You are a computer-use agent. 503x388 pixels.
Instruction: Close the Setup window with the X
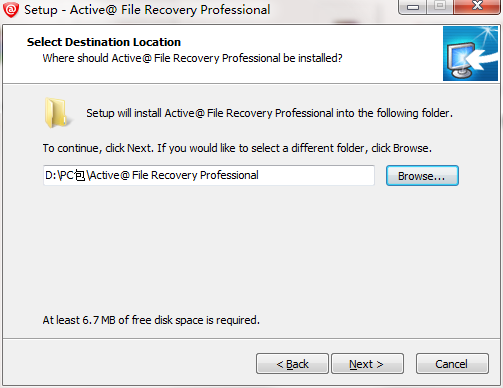point(477,6)
